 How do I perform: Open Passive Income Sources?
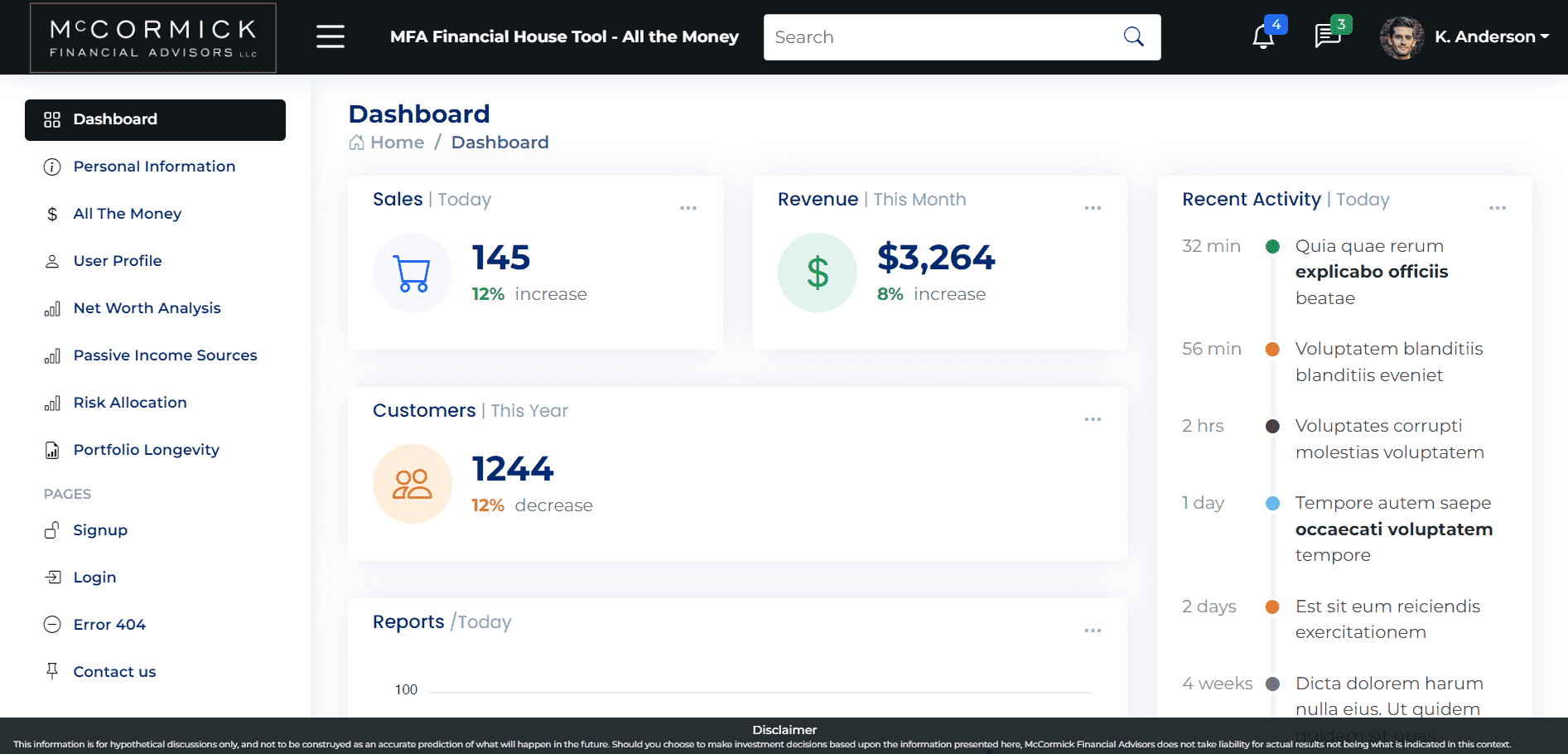pos(155,355)
